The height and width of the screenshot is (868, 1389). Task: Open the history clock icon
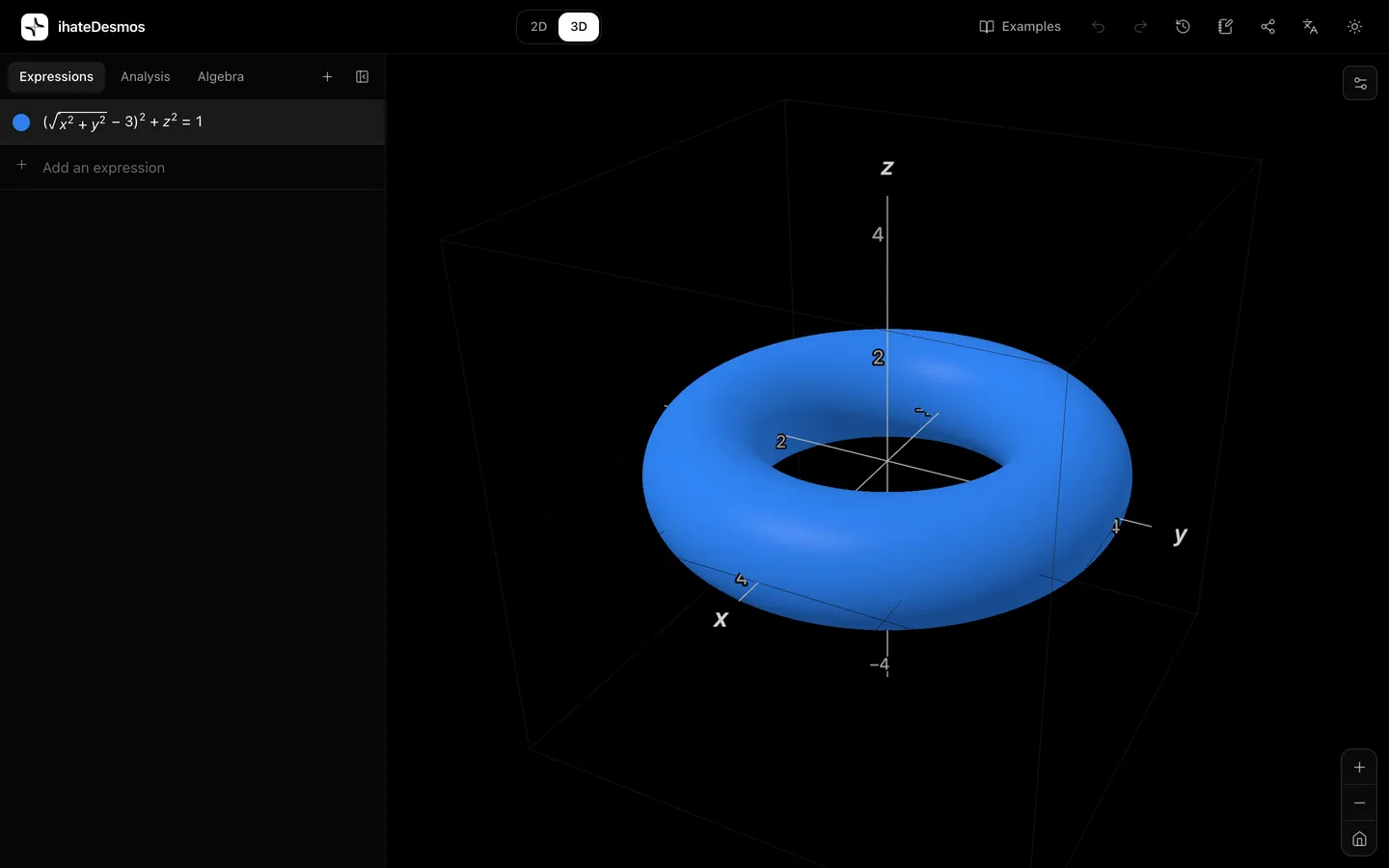pos(1183,27)
